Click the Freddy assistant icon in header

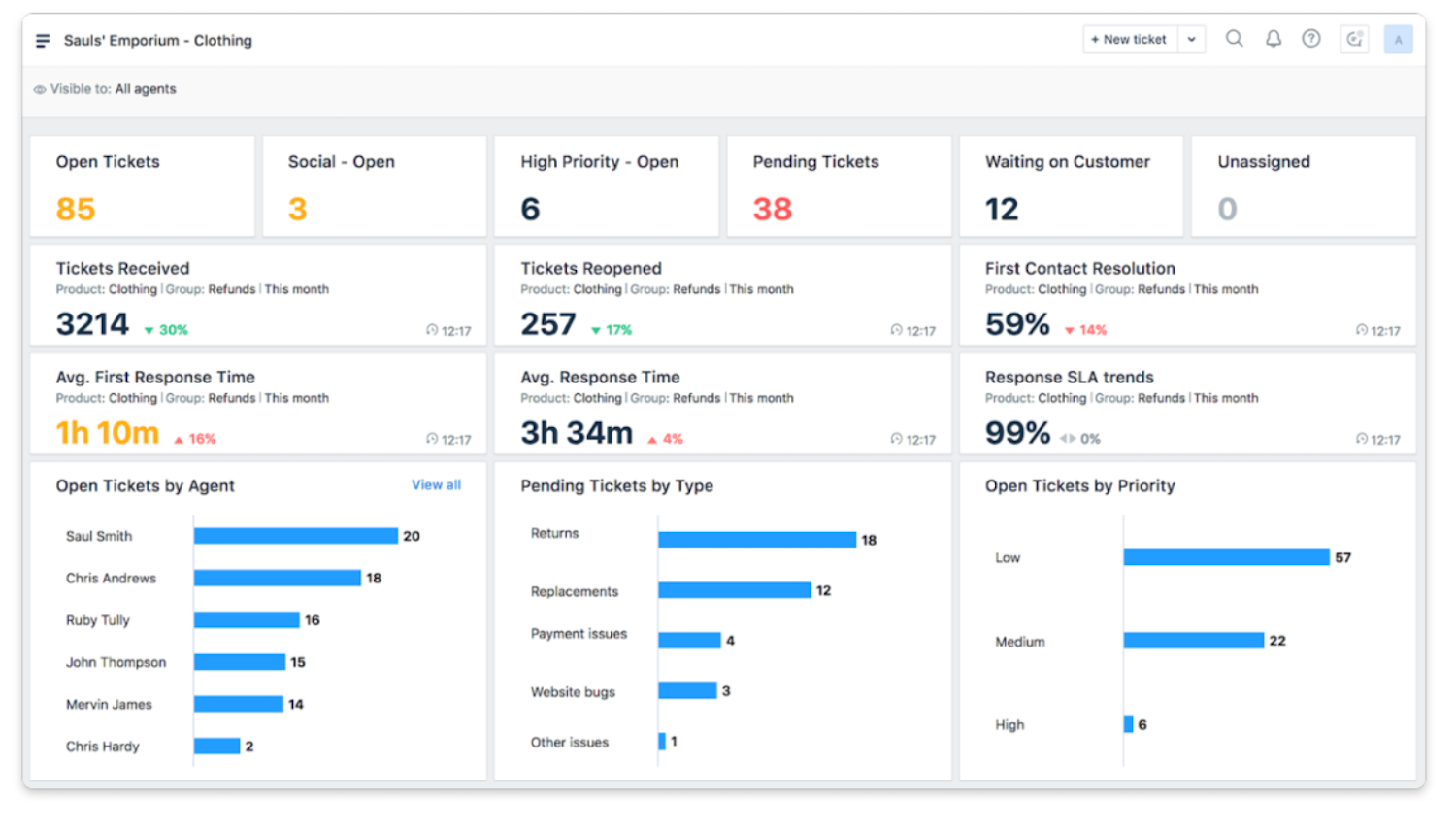pos(1355,40)
